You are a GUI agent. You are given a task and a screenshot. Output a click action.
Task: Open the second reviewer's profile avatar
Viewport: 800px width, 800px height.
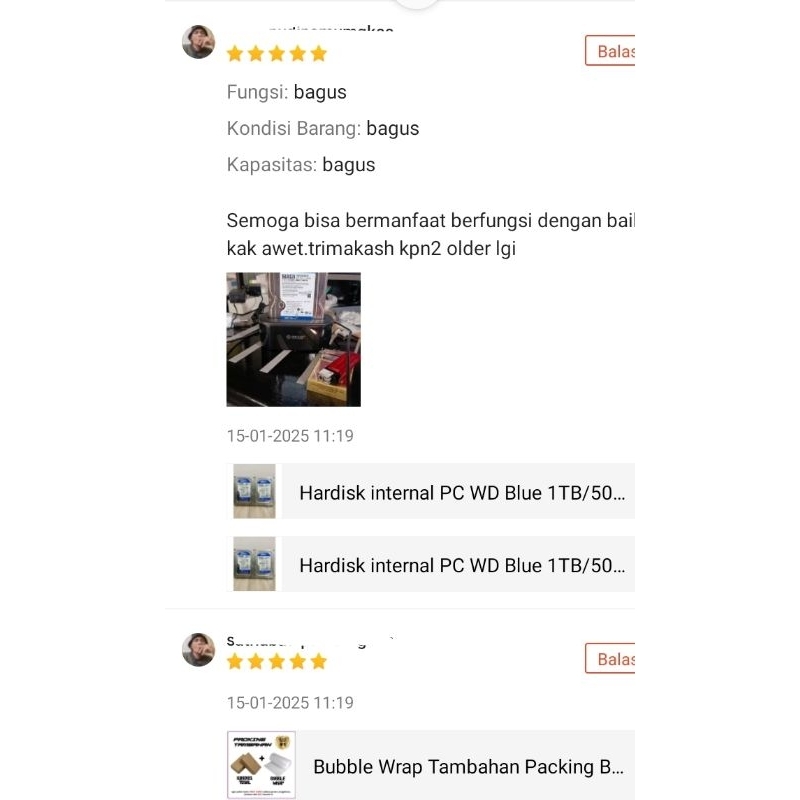[x=198, y=649]
